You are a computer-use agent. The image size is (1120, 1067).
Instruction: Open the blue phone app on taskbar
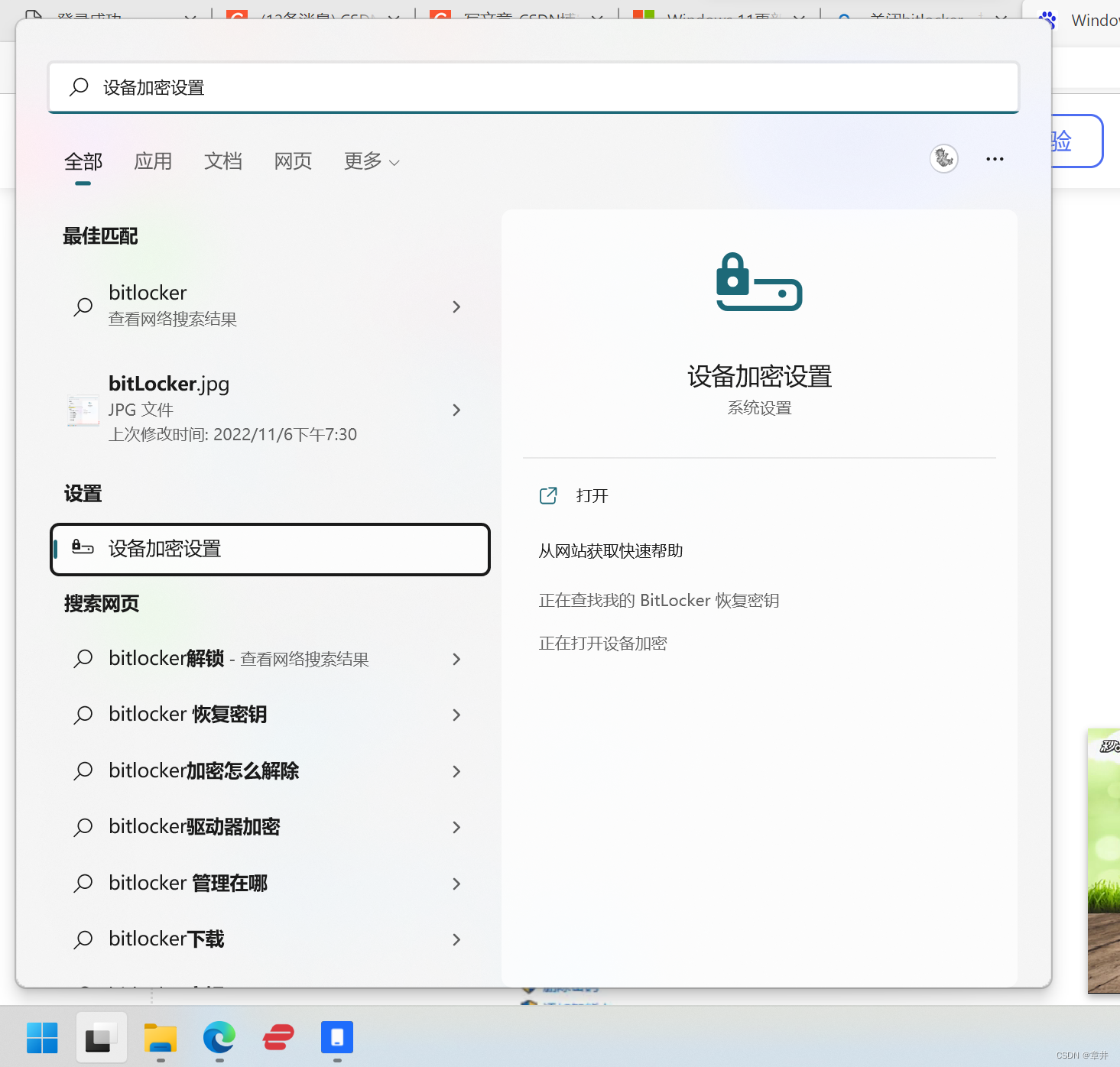click(x=337, y=1037)
